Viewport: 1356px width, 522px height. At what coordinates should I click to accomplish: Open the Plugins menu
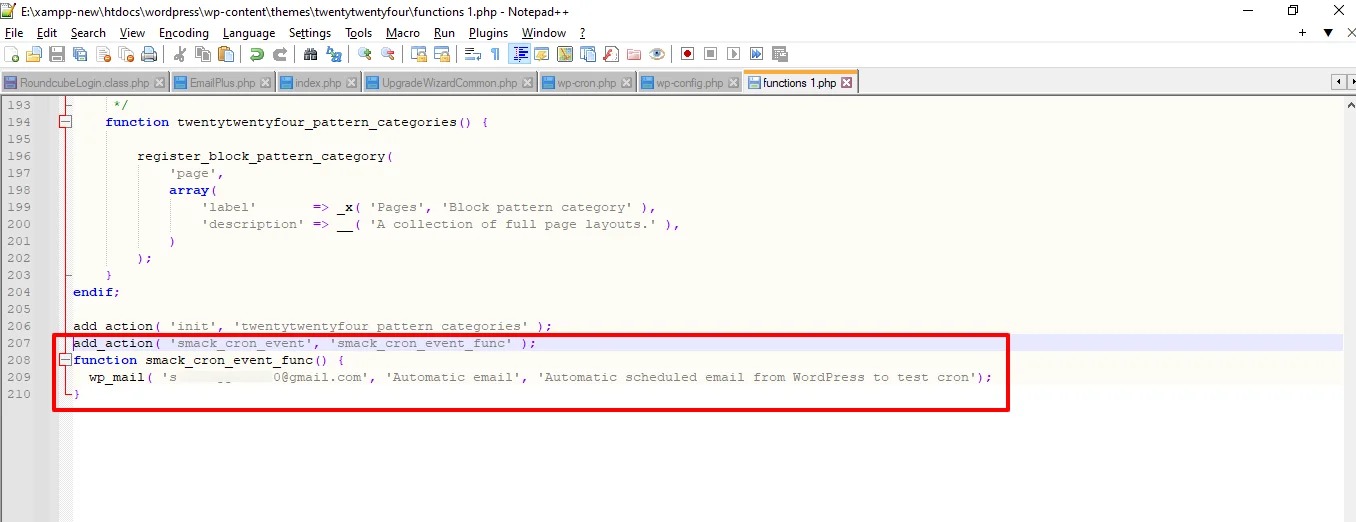click(489, 33)
